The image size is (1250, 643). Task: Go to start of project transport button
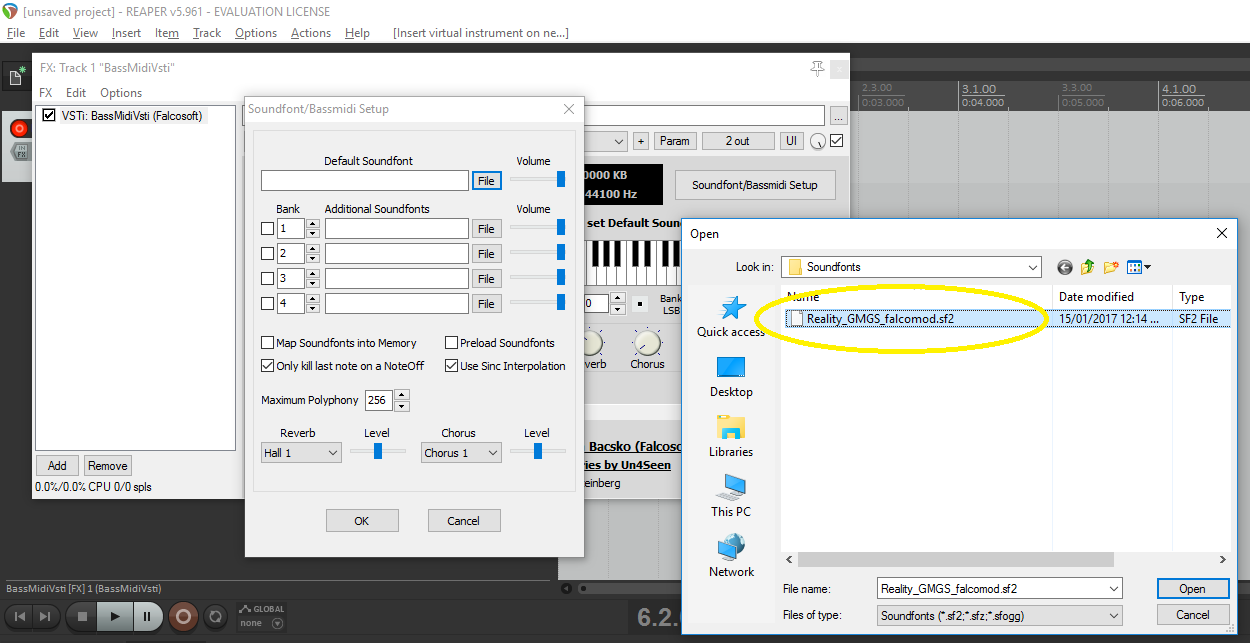[19, 616]
